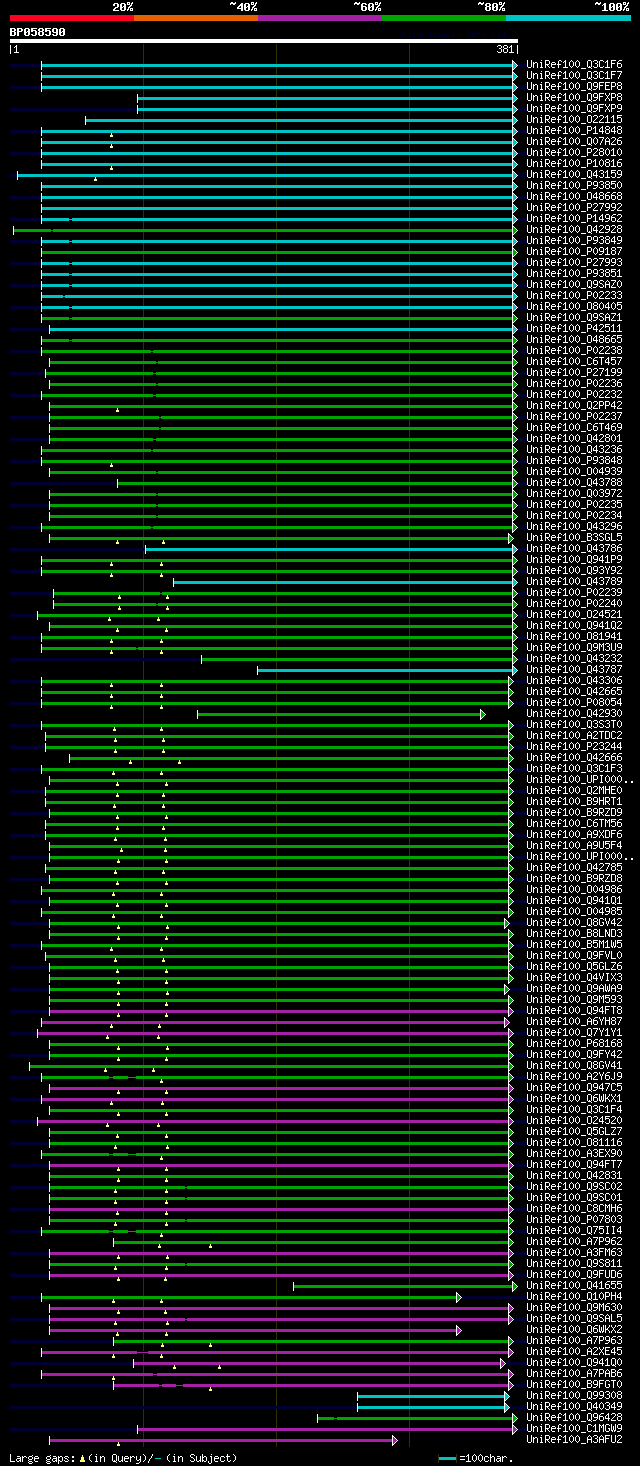Image resolution: width=640 pixels, height=1466 pixels.
Task: Select the label UniRef100_Q9M3U9
Action: tap(574, 648)
